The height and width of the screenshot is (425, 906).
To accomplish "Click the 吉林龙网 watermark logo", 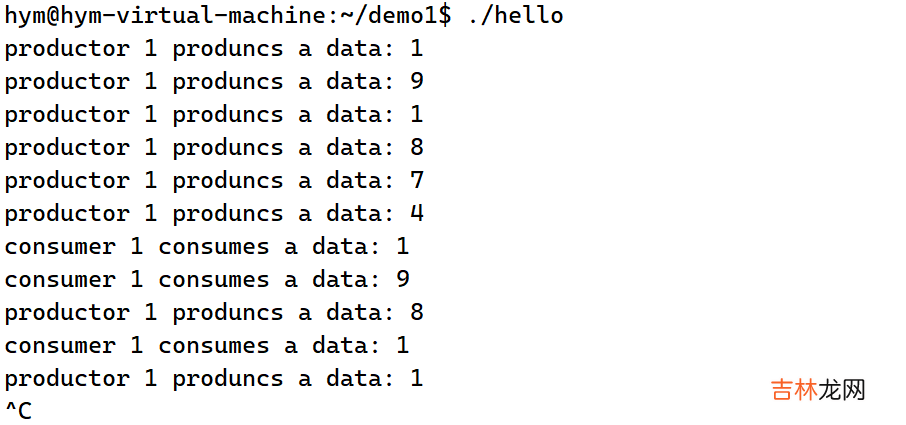I will point(818,390).
